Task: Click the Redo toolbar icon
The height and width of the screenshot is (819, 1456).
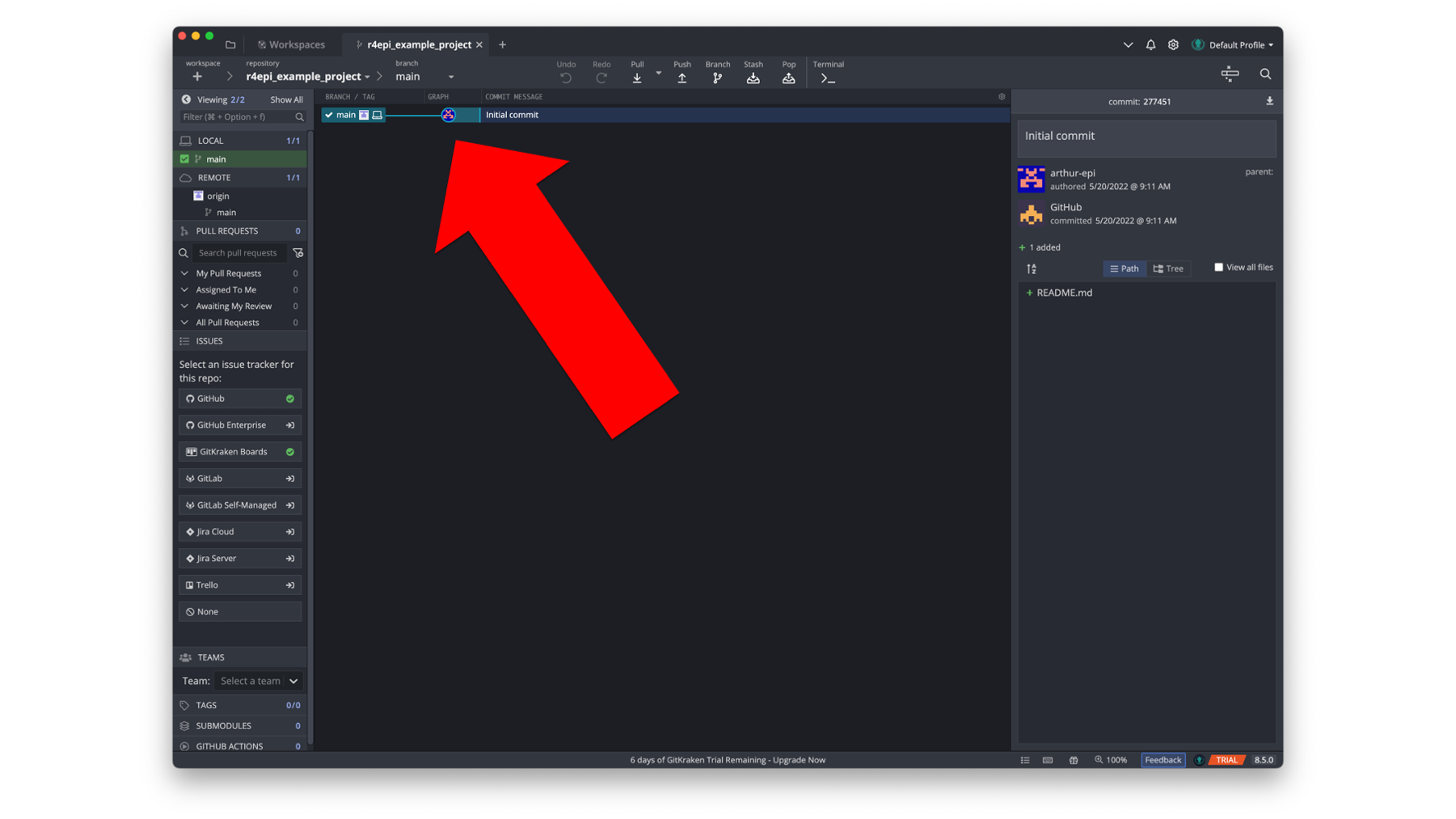Action: click(x=601, y=78)
